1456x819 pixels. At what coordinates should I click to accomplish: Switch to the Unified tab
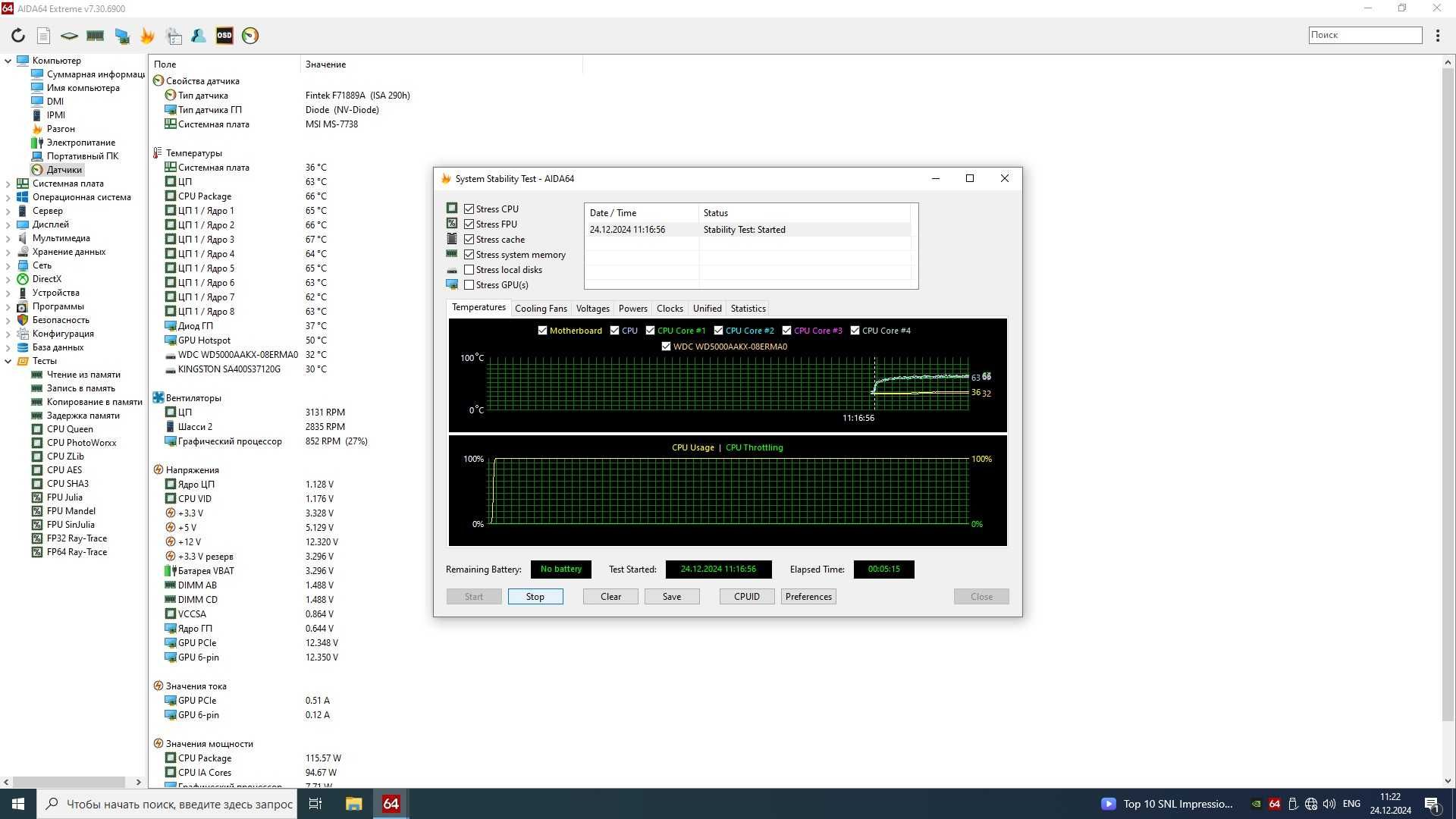coord(707,309)
